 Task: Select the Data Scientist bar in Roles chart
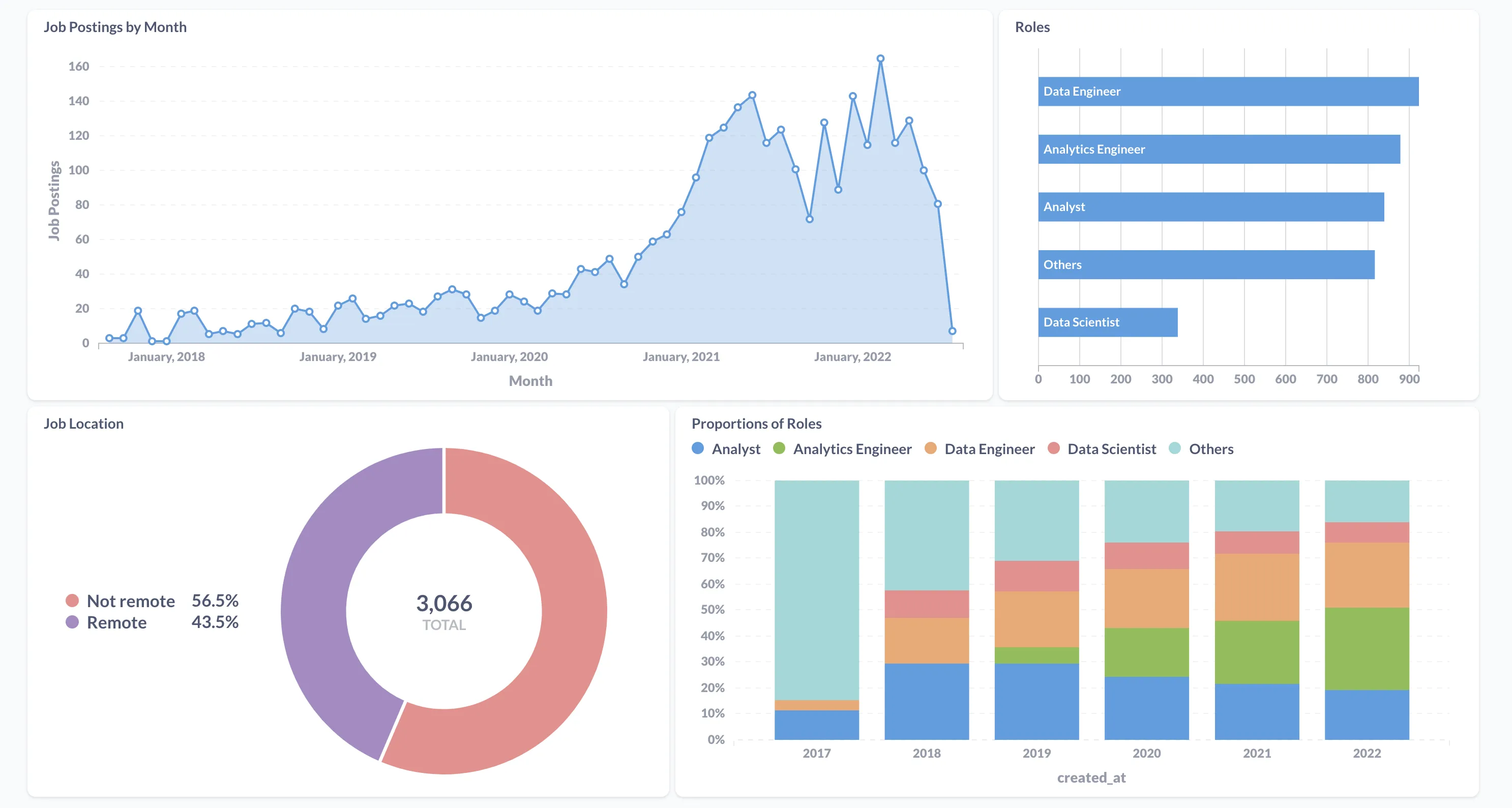tap(1107, 321)
